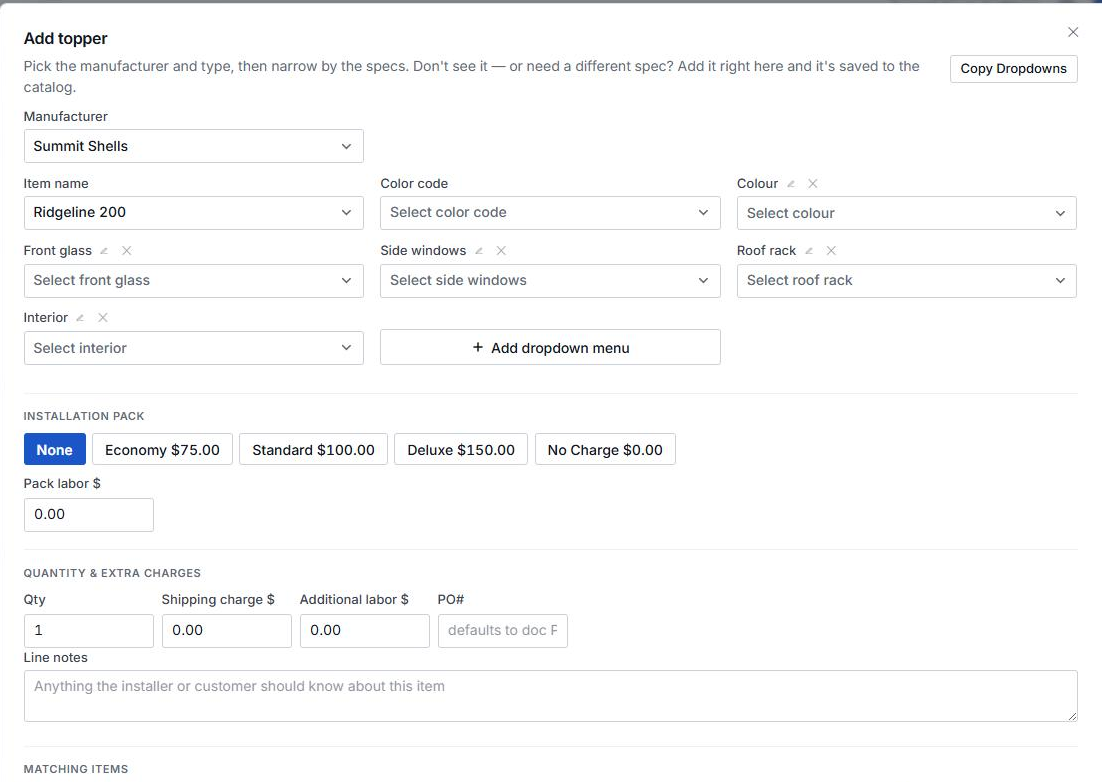Expand the Select front glass dropdown

194,280
